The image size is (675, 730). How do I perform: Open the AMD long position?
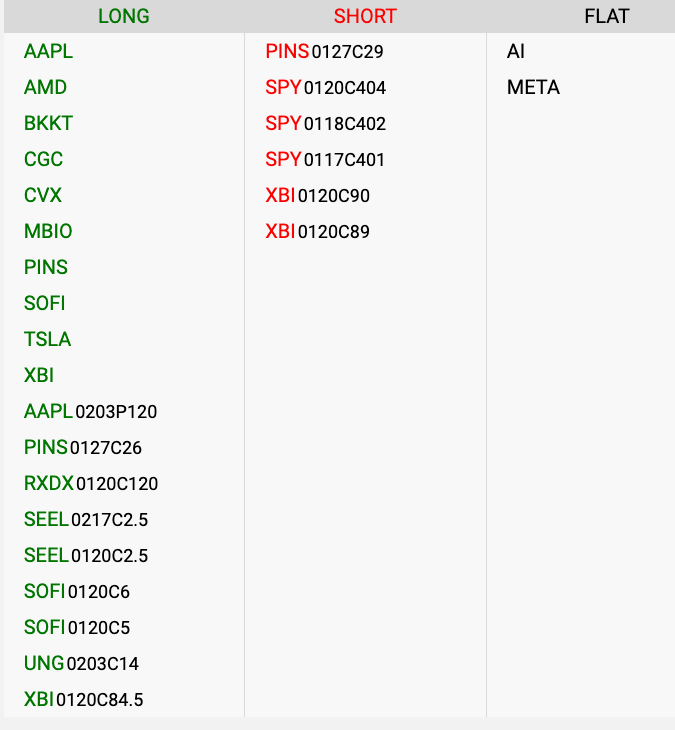point(46,88)
